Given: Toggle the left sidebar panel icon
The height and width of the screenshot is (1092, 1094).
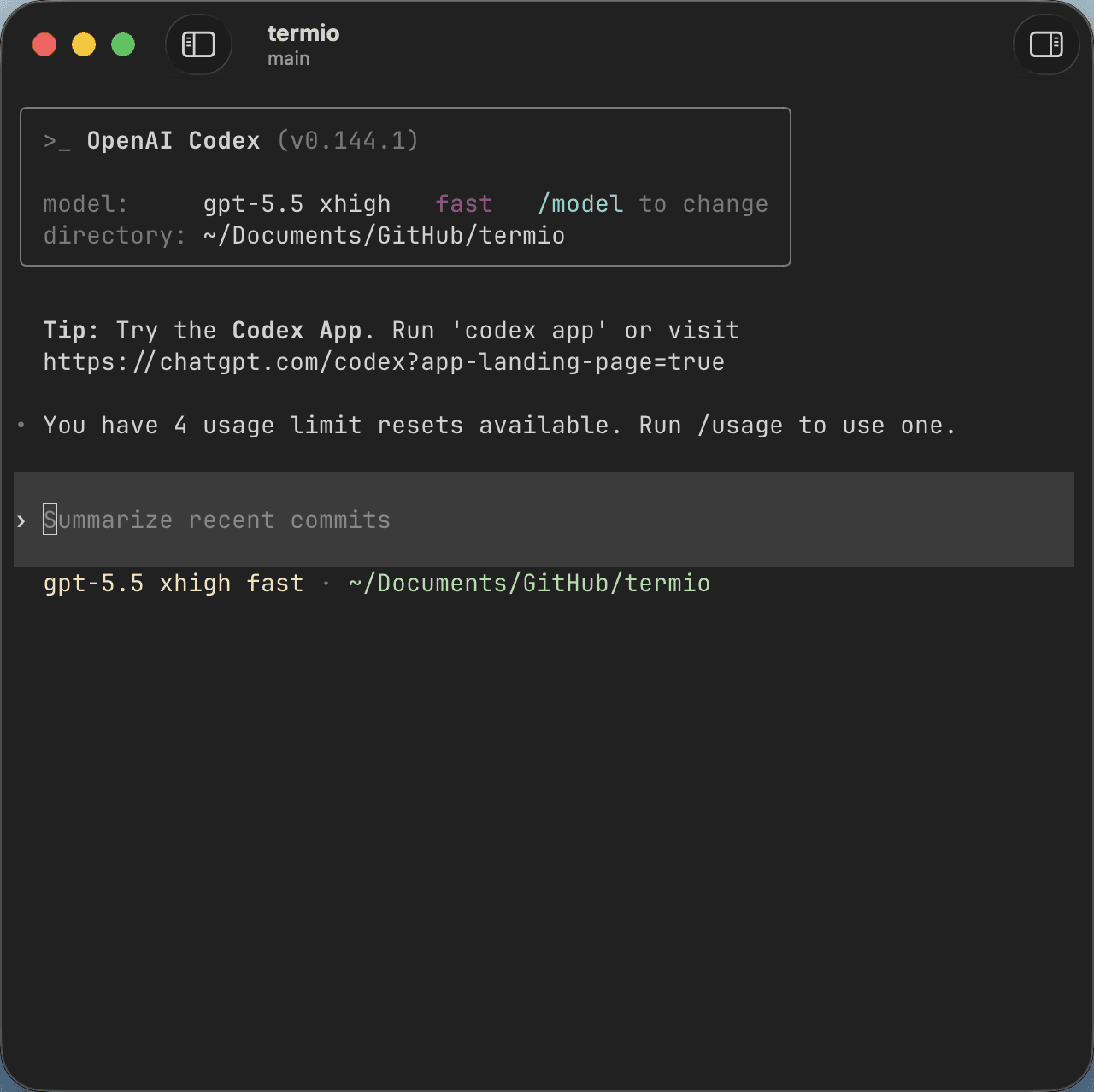Looking at the screenshot, I should pos(198,44).
